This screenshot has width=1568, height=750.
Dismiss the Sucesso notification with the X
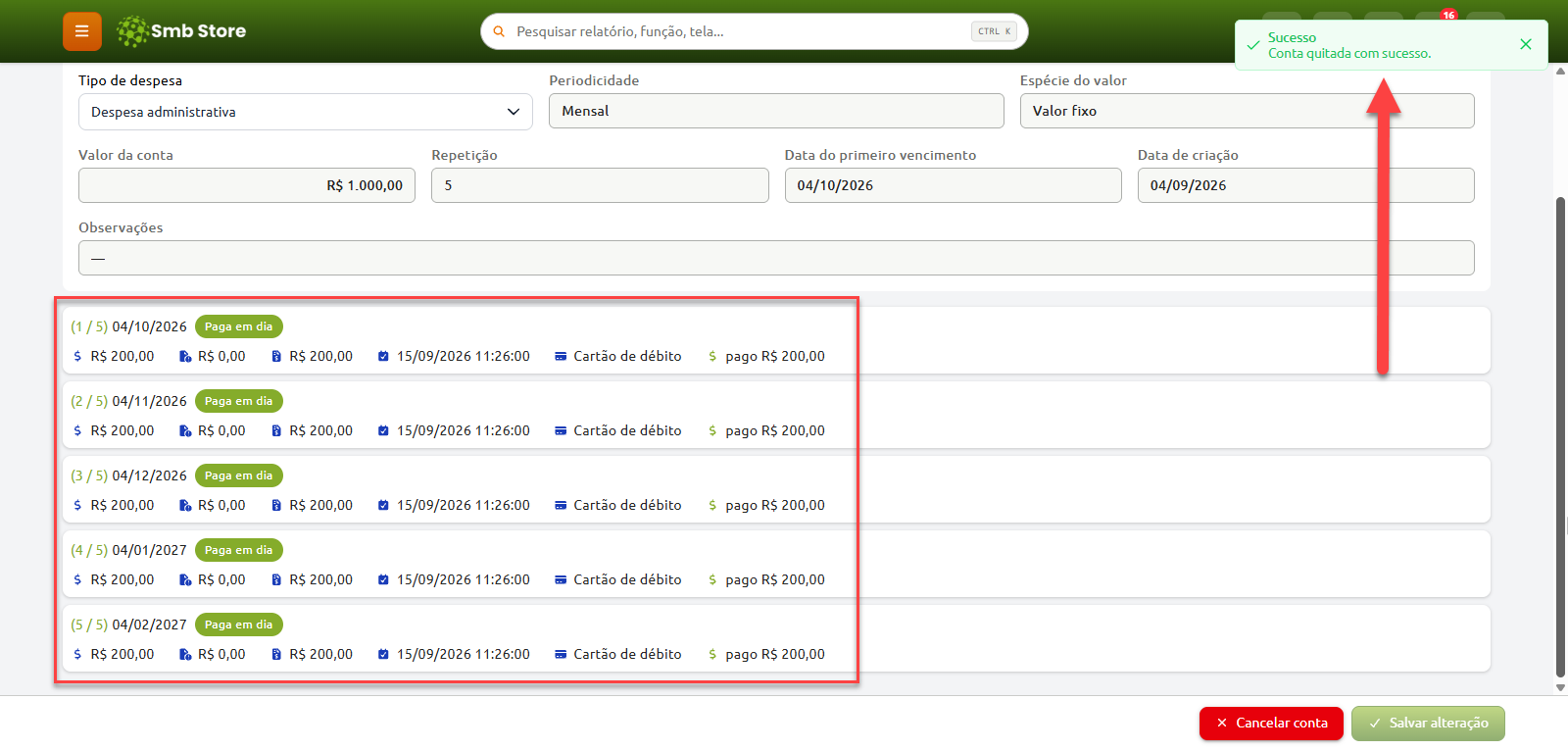[1526, 44]
